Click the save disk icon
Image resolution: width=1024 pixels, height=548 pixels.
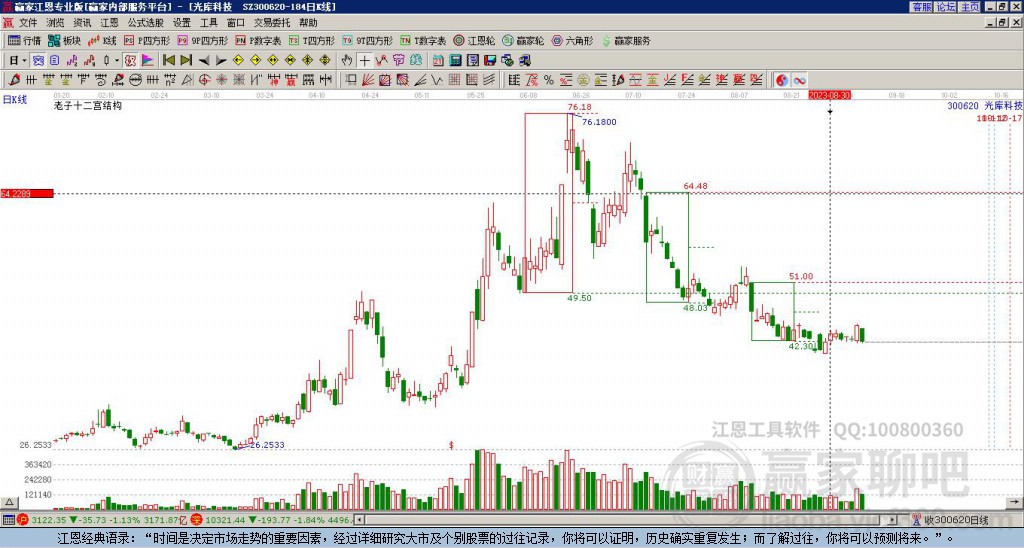pos(490,61)
